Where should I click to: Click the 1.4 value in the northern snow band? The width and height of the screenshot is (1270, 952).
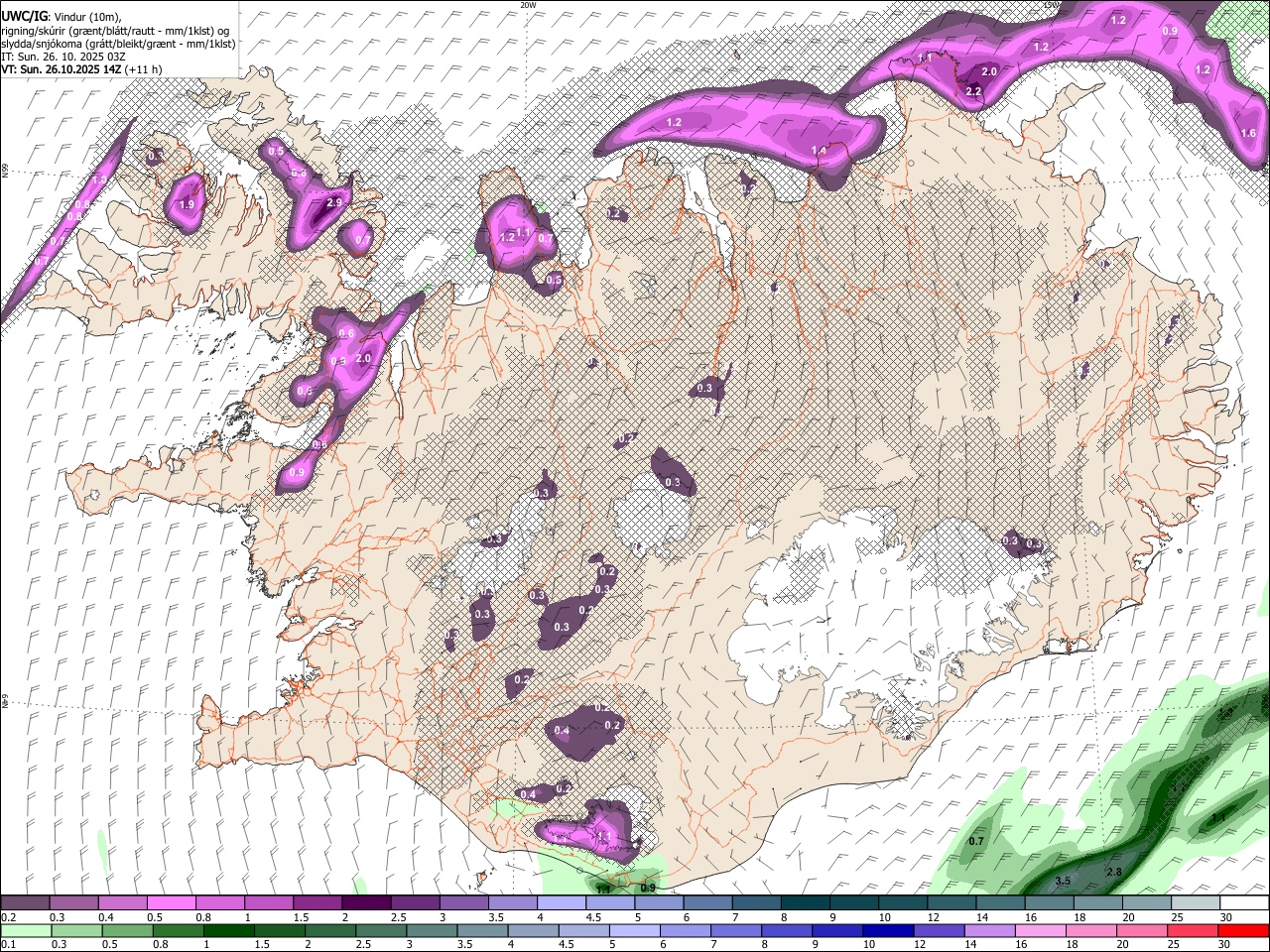tap(820, 151)
